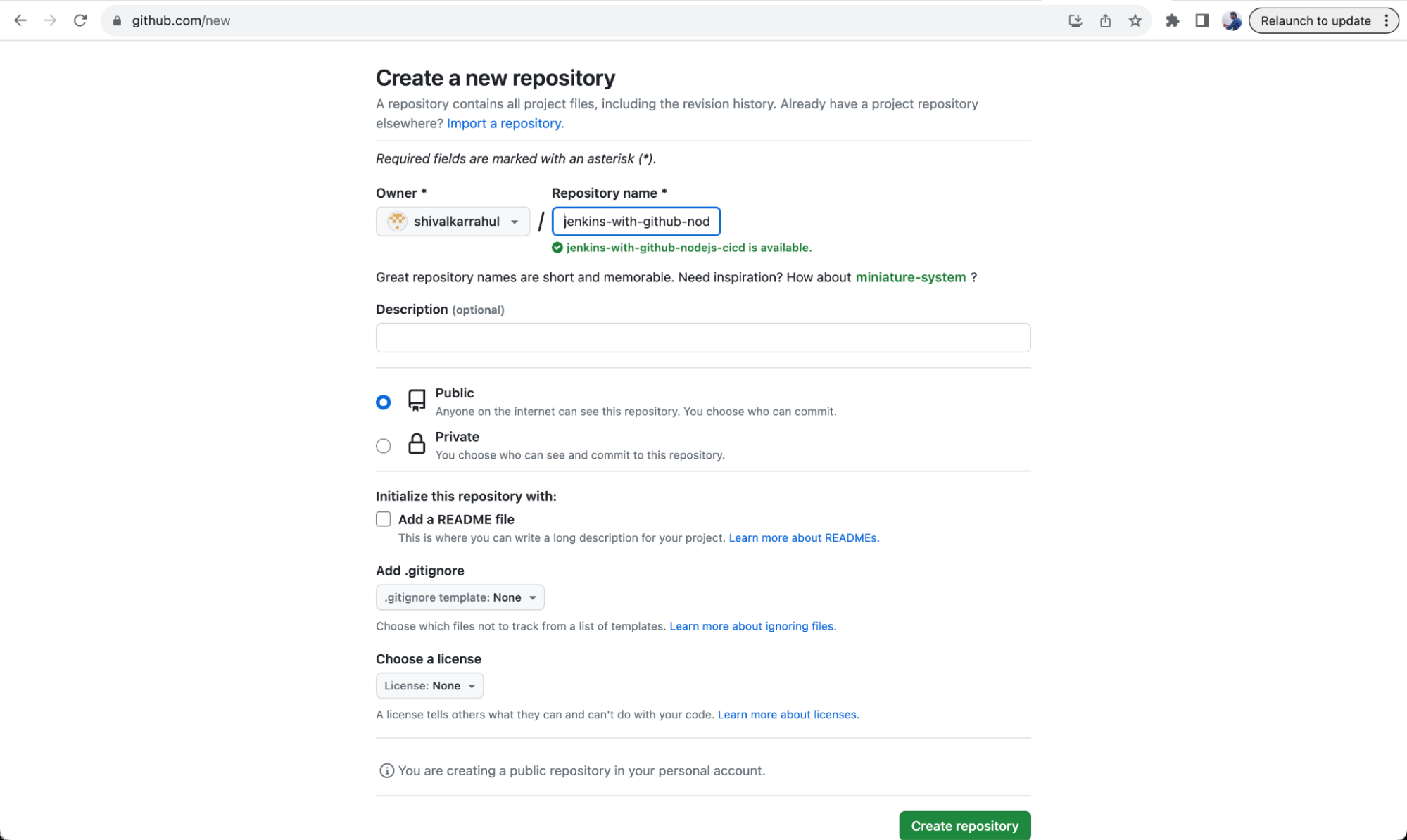This screenshot has width=1407, height=840.
Task: Open the .gitignore template dropdown
Action: [x=460, y=597]
